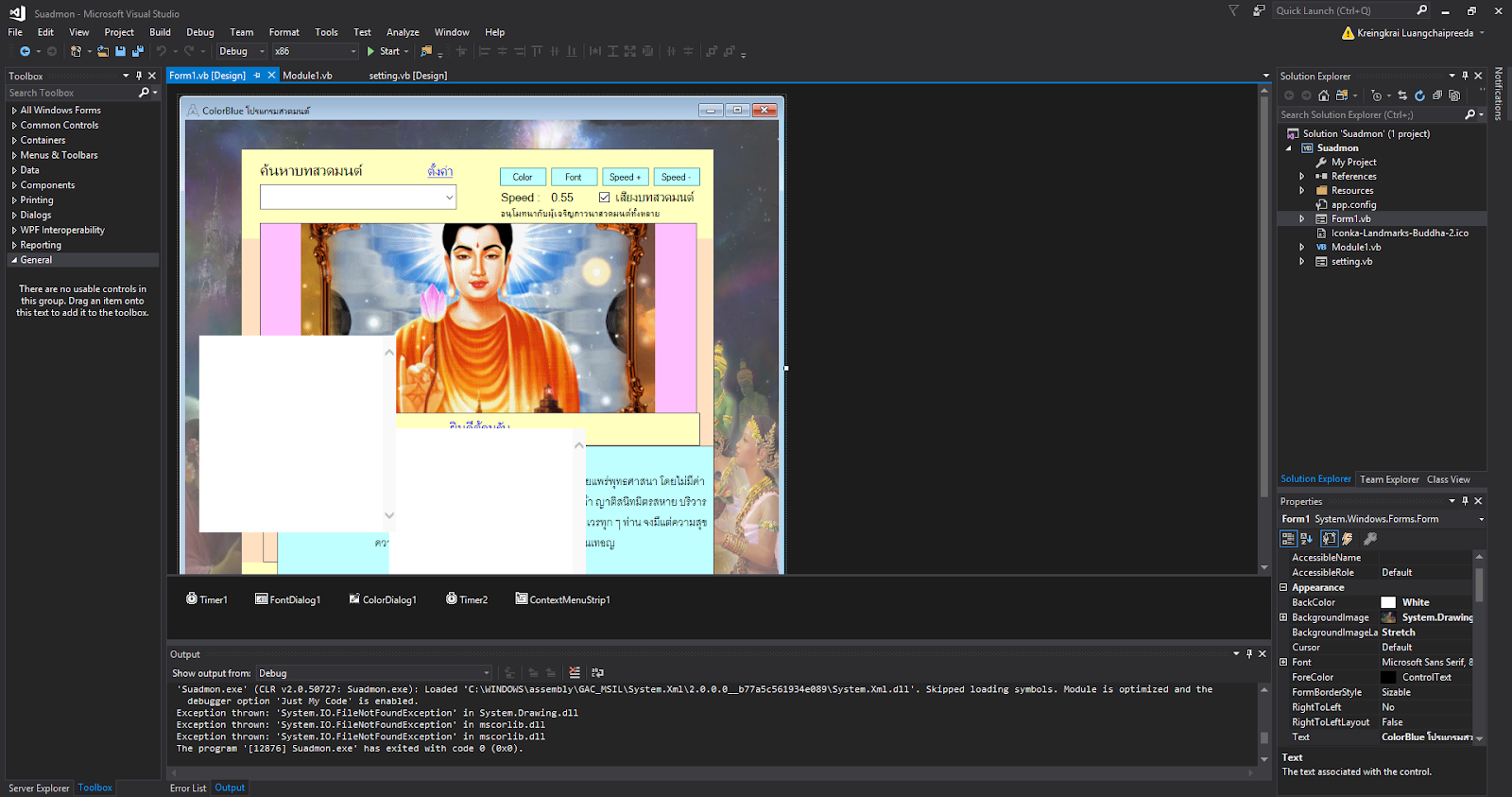1512x797 pixels.
Task: Click Toggle Word Wrap icon in Output
Action: coord(597,673)
